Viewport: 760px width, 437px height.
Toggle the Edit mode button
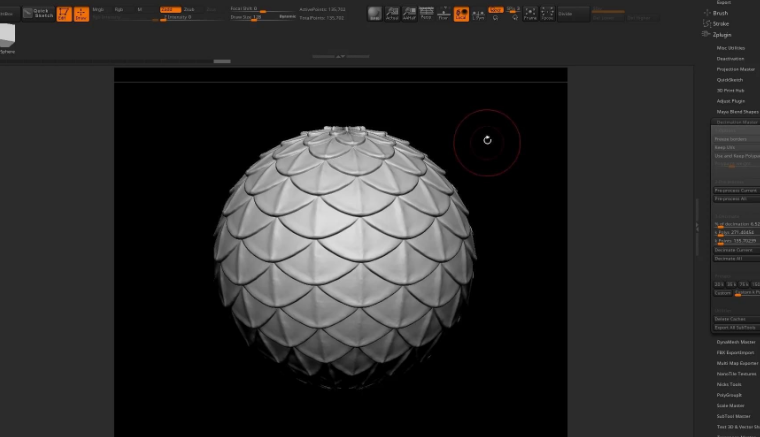(x=64, y=14)
